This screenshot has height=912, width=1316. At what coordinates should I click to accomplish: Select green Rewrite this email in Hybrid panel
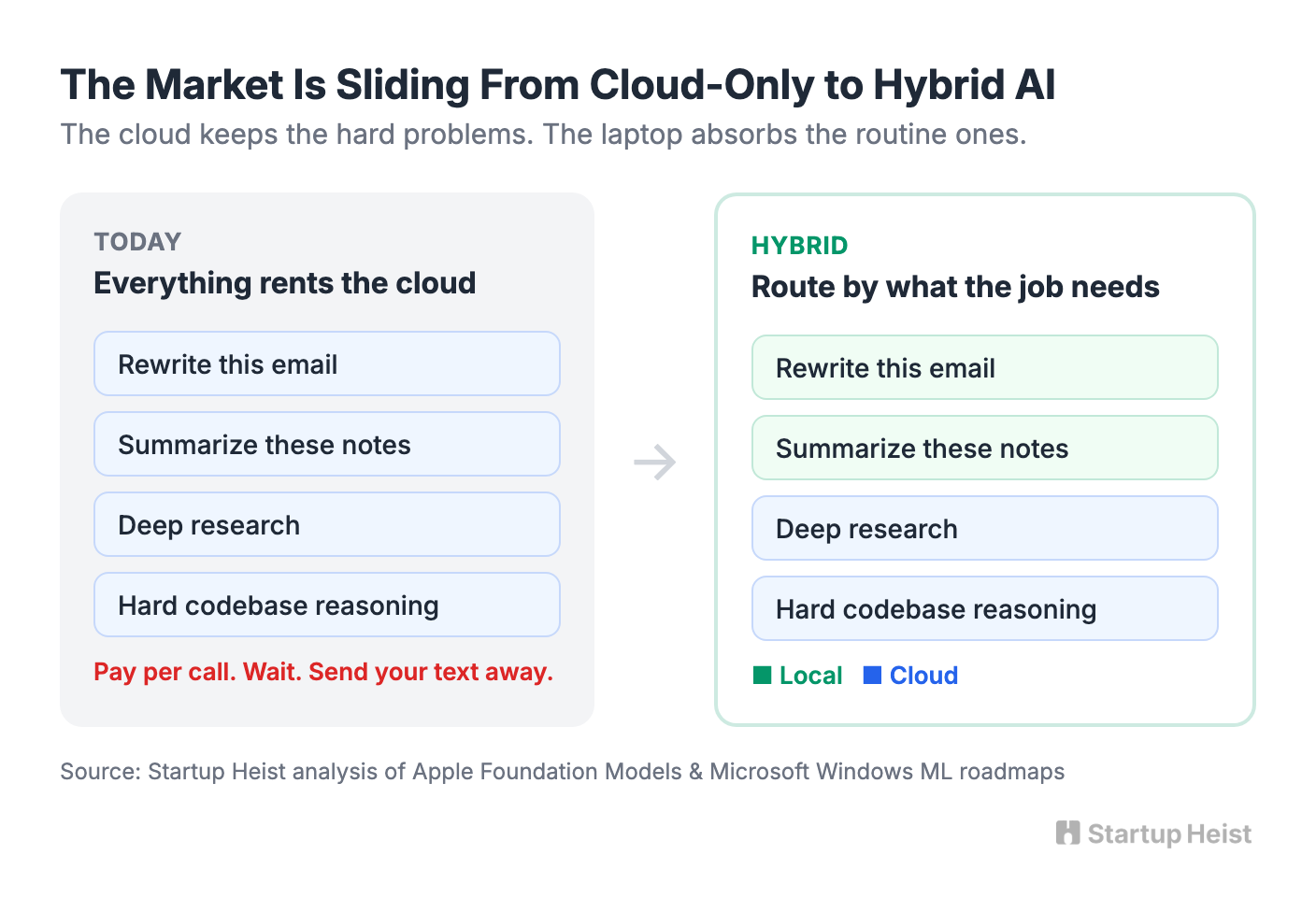985,367
